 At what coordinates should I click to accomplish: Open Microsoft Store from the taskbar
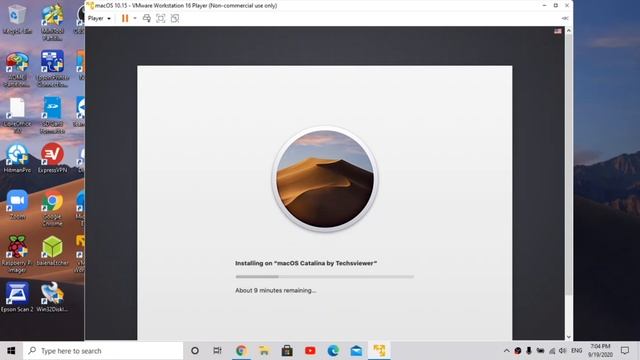pos(287,351)
